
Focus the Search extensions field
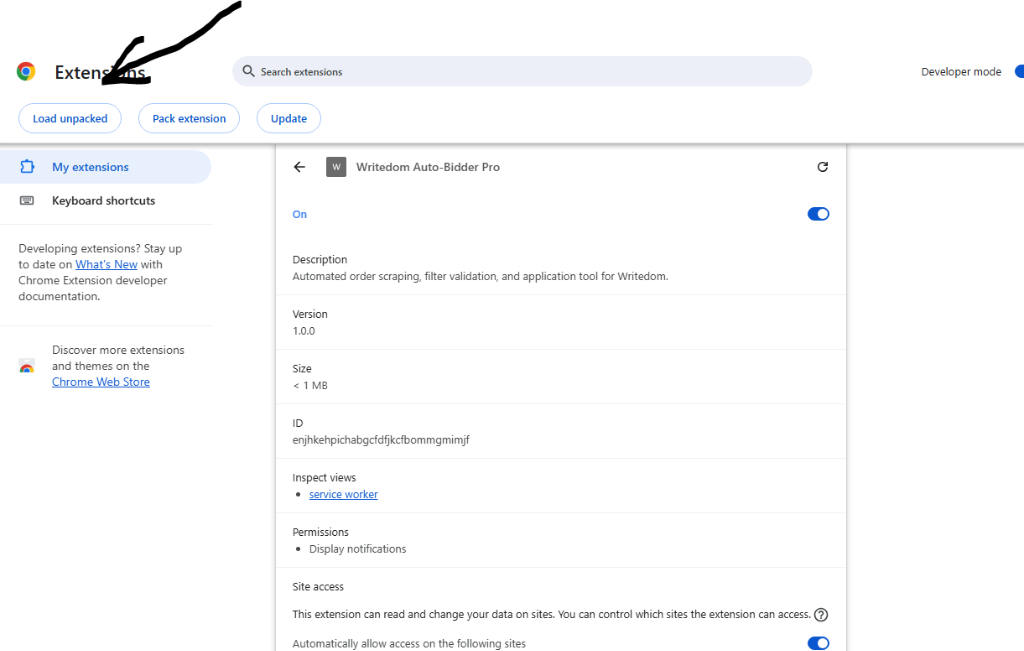coord(522,71)
